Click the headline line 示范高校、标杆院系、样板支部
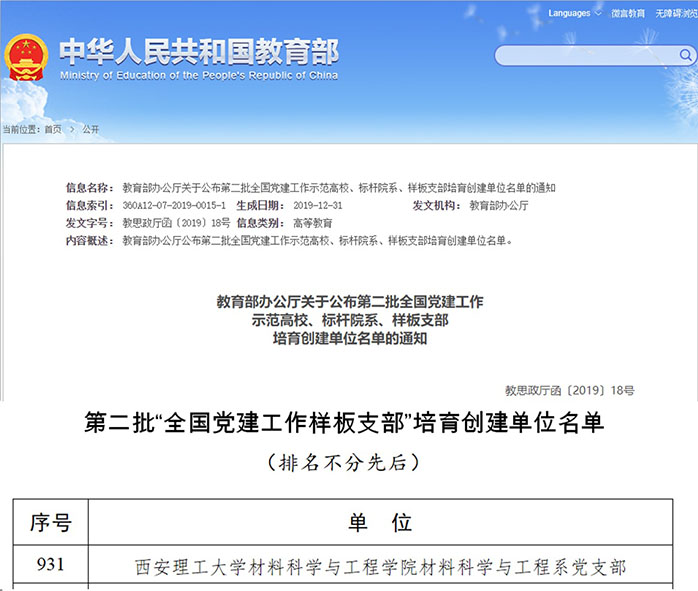Screen dimensions: 698x591 (350, 320)
